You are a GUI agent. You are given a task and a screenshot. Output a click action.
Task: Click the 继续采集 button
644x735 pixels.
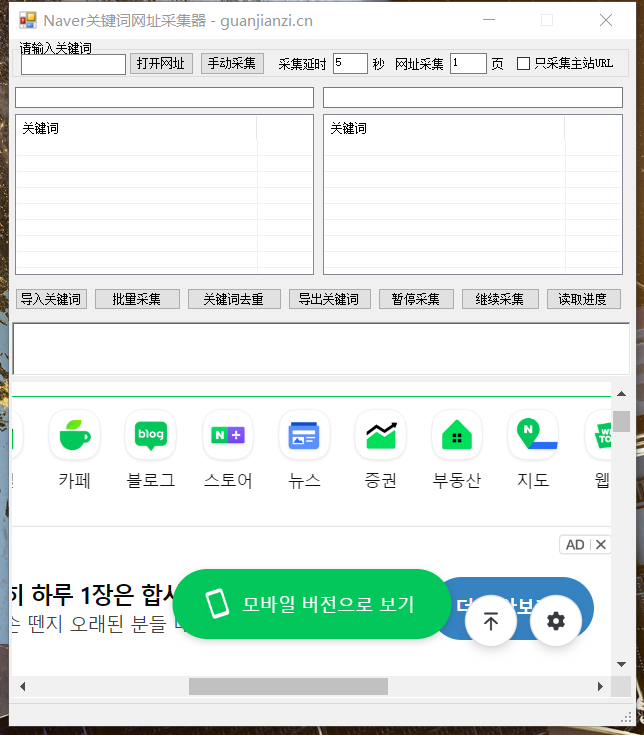[x=500, y=299]
